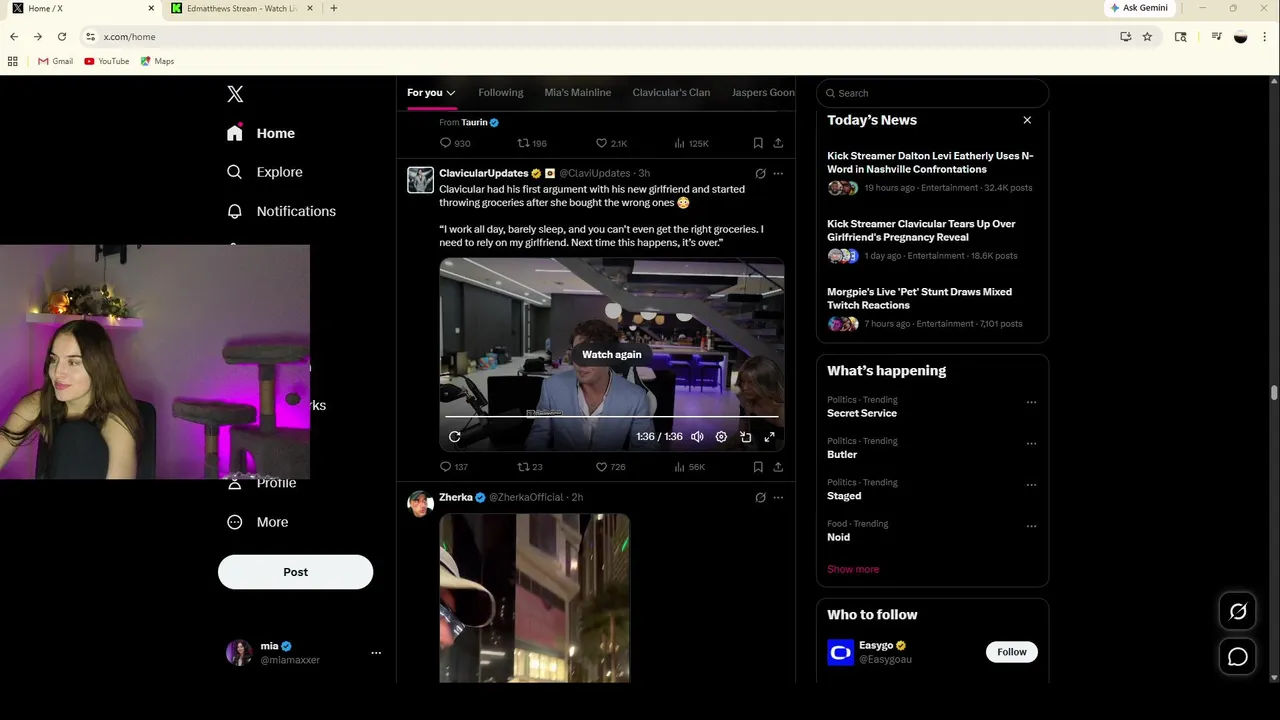Open a new browser tab
This screenshot has height=720, width=1280.
334,8
